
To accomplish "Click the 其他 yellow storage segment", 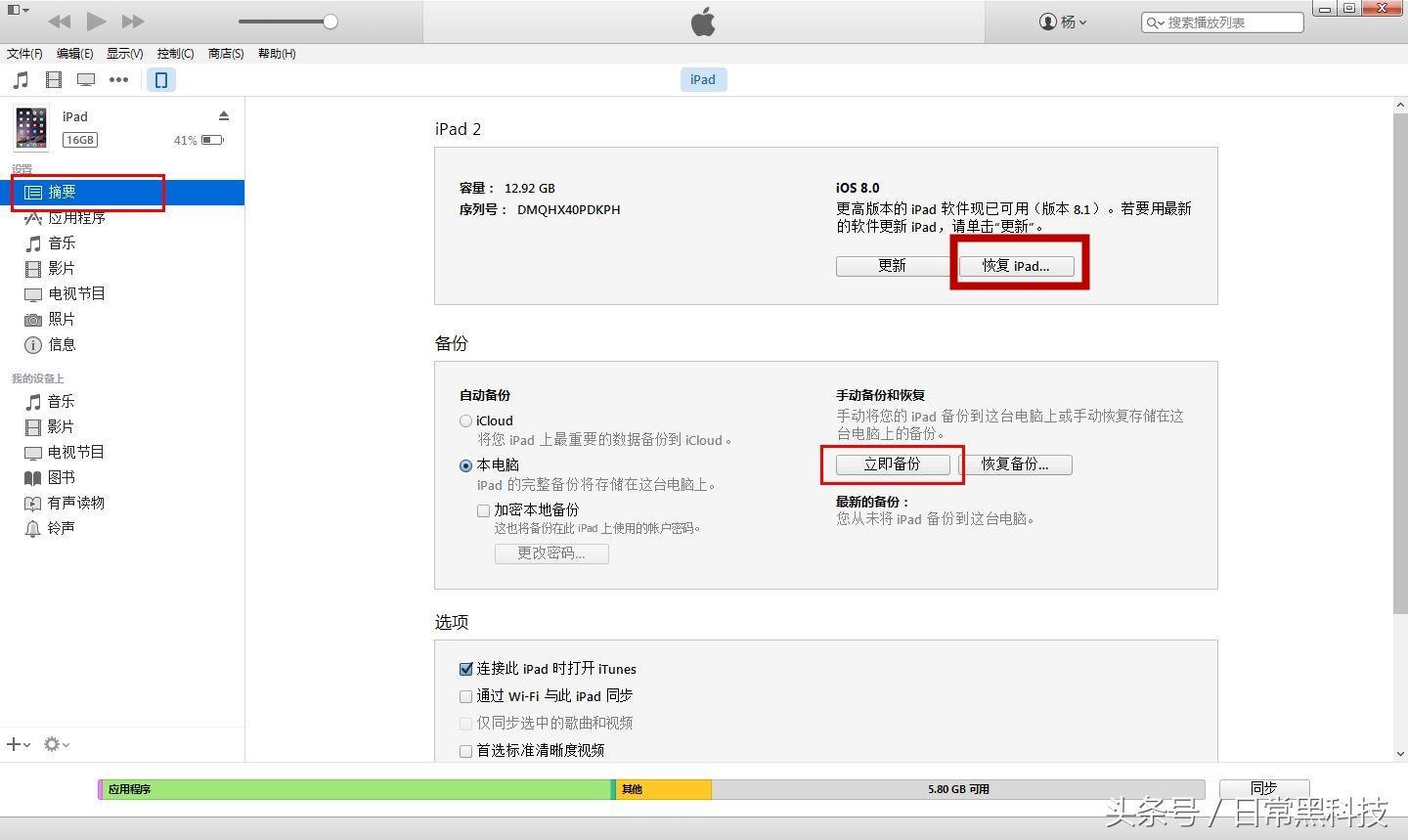I will click(x=664, y=789).
